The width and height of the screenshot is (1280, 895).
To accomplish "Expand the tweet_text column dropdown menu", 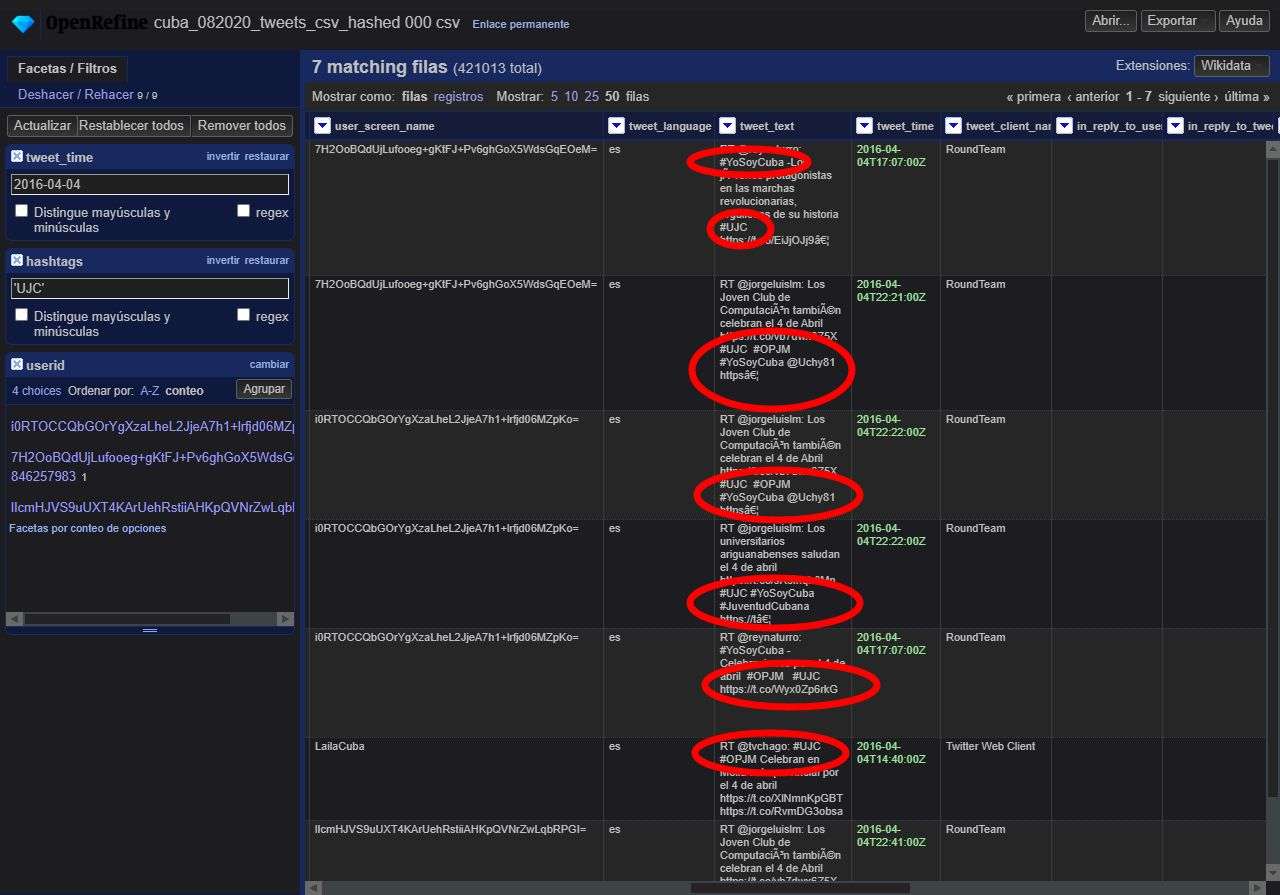I will click(x=727, y=126).
